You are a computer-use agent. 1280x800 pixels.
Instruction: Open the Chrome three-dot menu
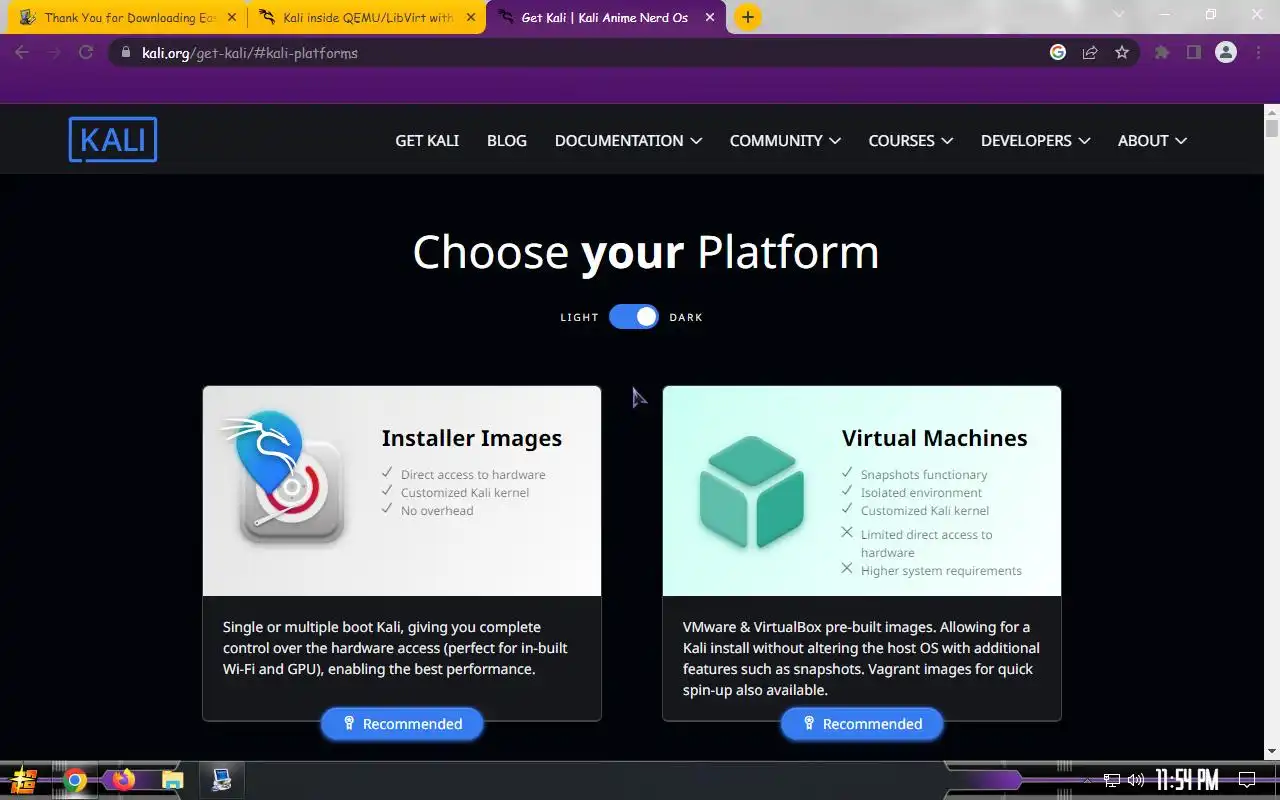coord(1259,53)
